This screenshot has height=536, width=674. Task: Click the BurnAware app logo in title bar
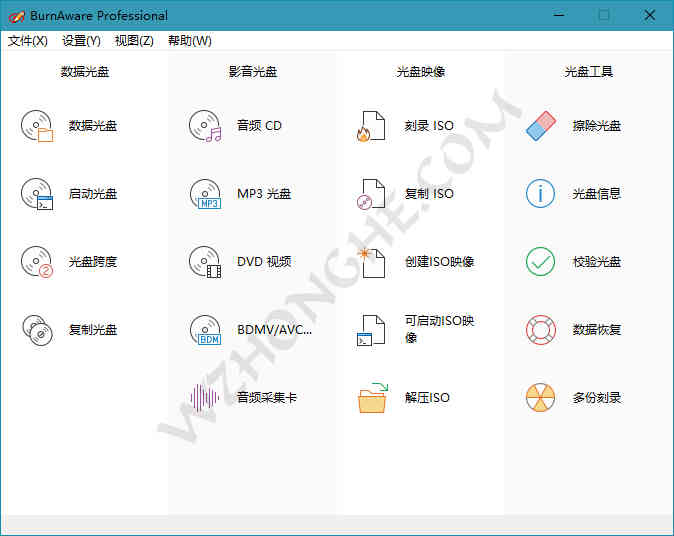point(16,16)
